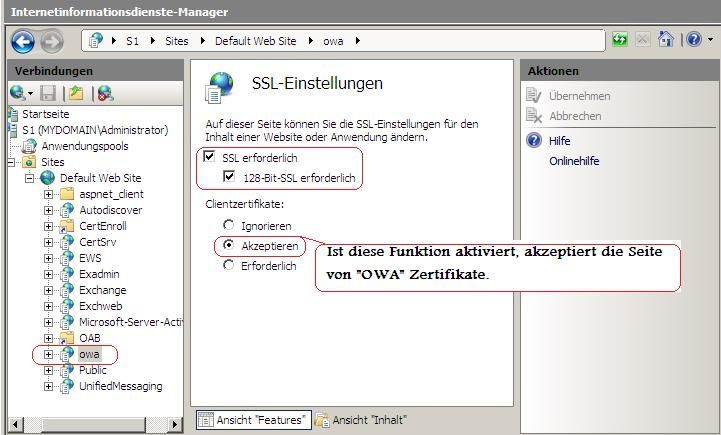Click the Save disk icon in Verbindungen

(x=48, y=93)
